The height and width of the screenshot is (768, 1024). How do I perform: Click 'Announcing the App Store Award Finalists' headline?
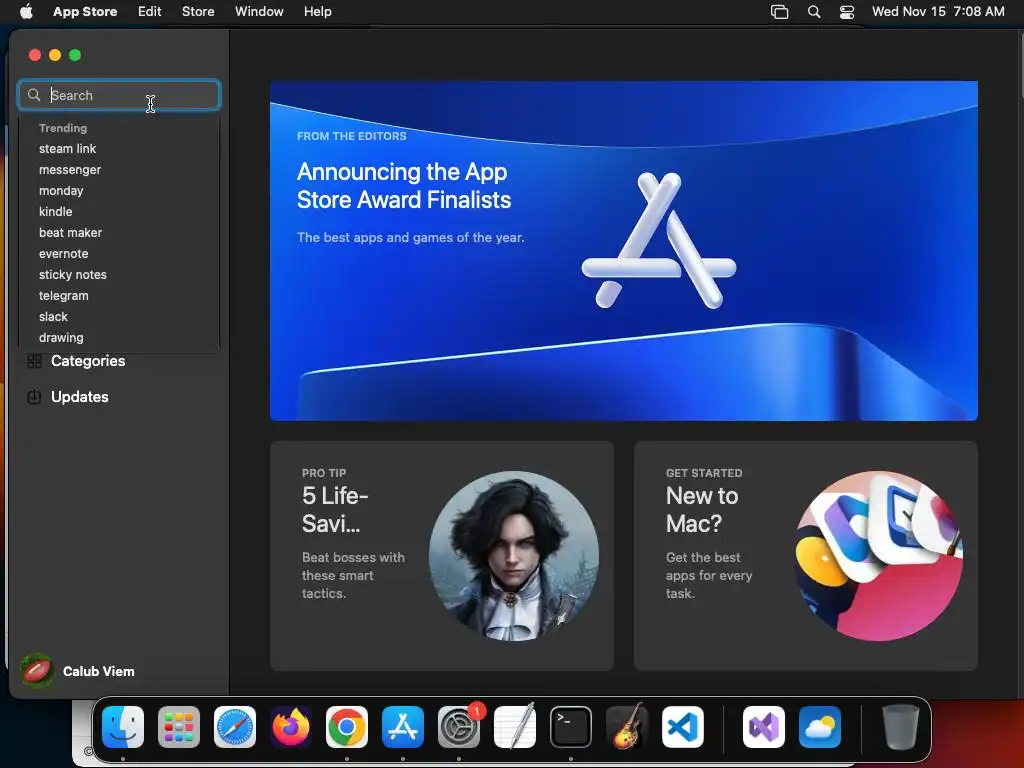tap(404, 185)
